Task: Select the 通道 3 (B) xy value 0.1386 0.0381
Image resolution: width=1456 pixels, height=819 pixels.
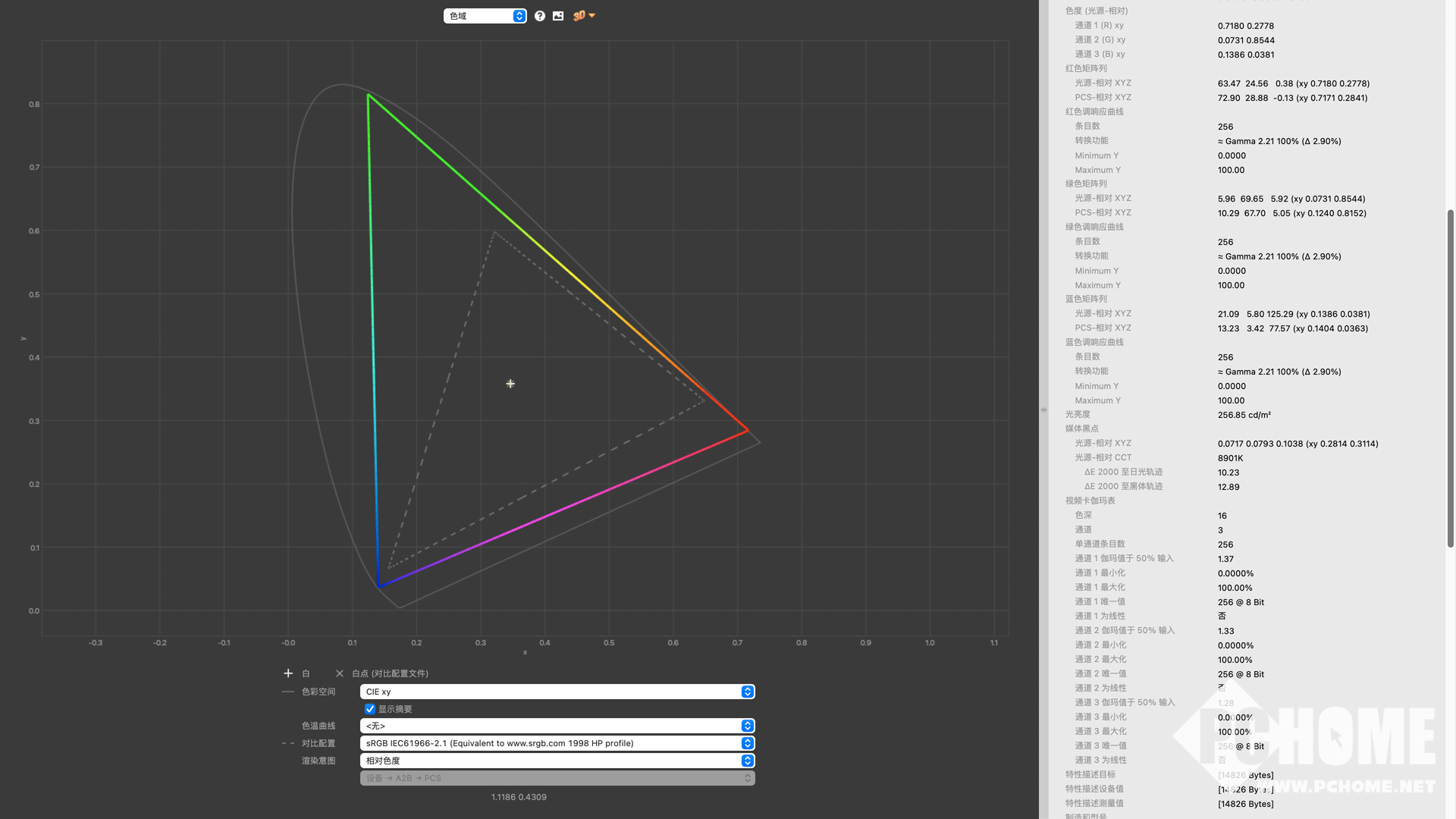Action: pyautogui.click(x=1246, y=55)
